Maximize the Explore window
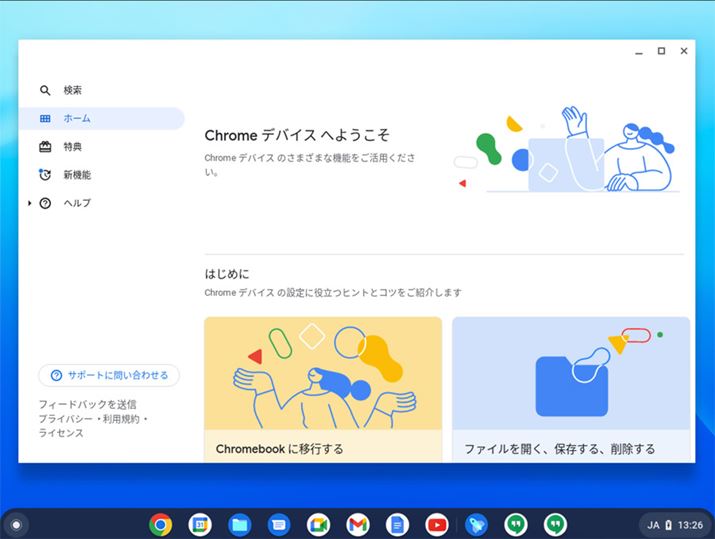Screen dimensions: 715x539 tap(661, 51)
